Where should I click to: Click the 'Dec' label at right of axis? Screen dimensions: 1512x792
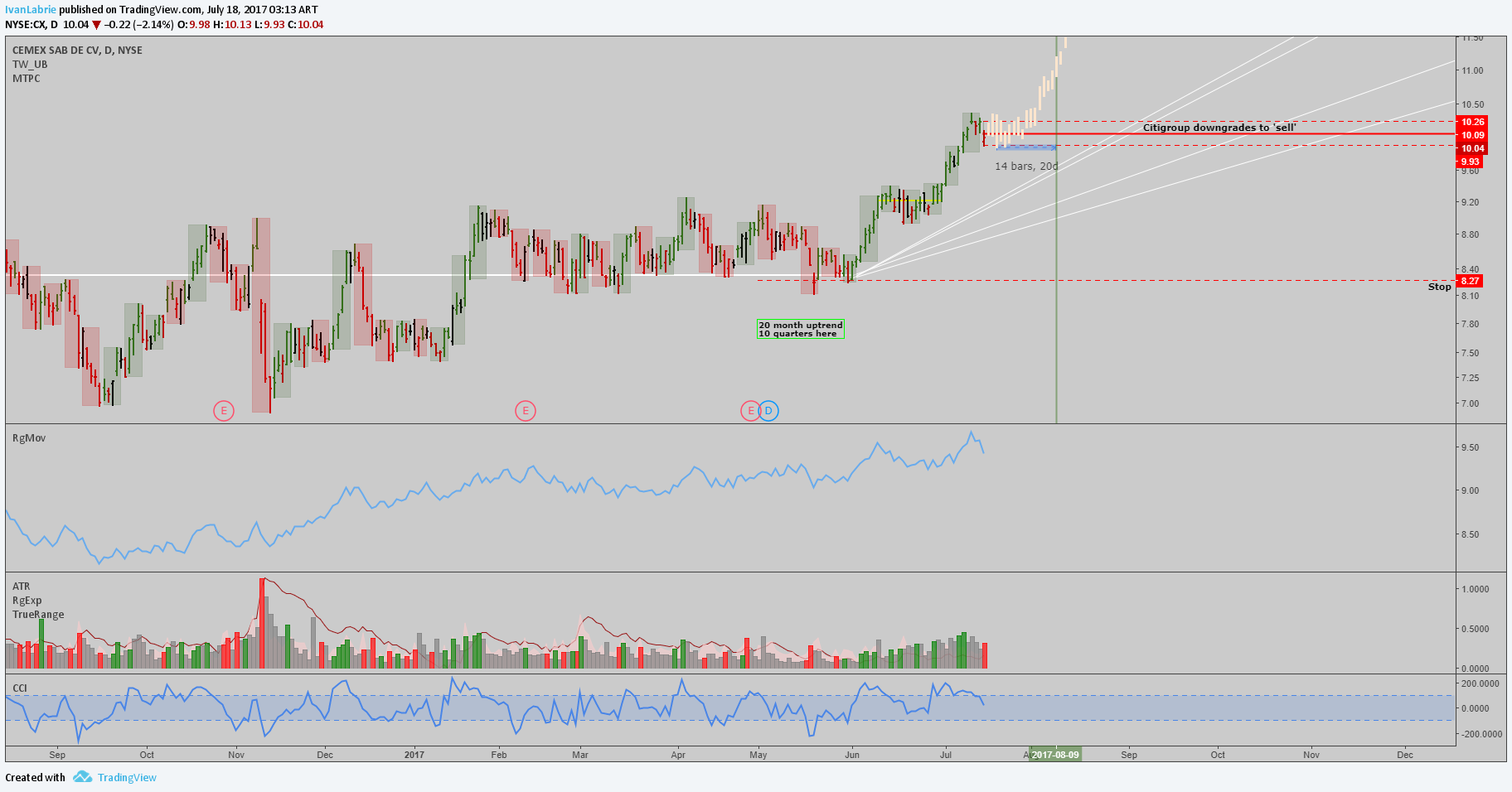[x=1405, y=755]
